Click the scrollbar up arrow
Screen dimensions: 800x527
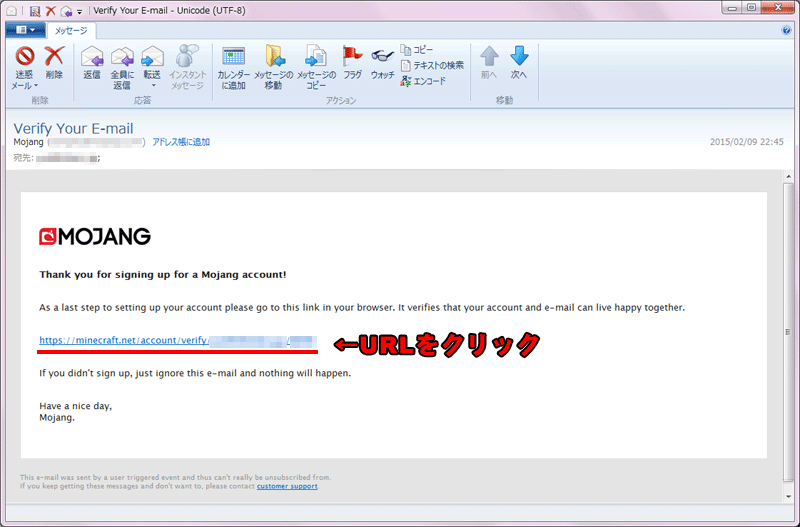coord(789,177)
